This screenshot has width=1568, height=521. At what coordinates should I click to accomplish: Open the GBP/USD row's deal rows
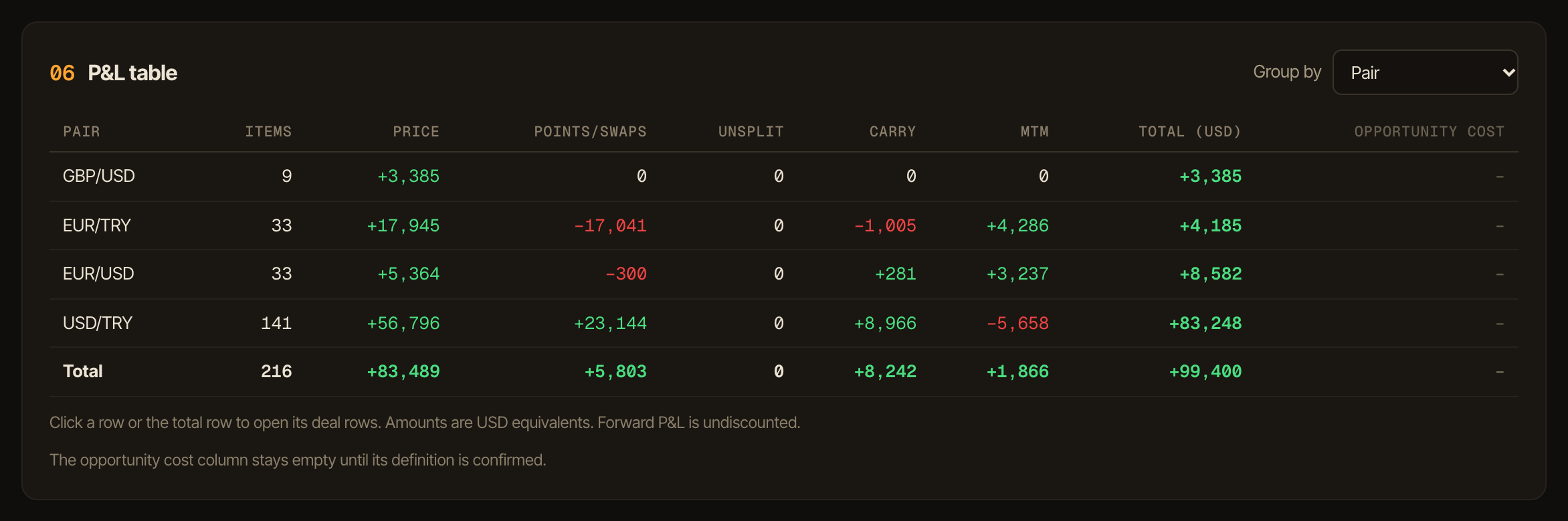[x=783, y=177]
